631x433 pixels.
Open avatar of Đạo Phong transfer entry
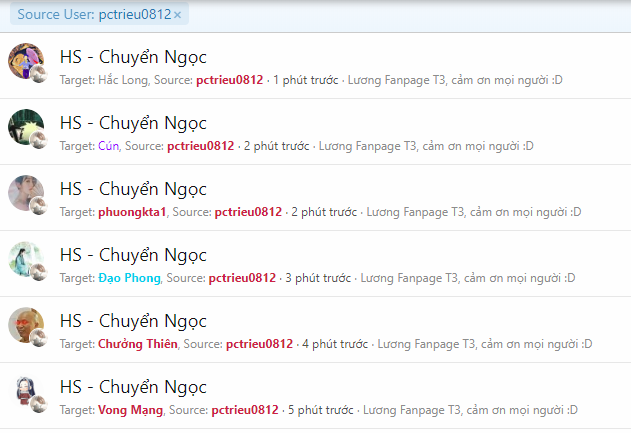pos(26,259)
